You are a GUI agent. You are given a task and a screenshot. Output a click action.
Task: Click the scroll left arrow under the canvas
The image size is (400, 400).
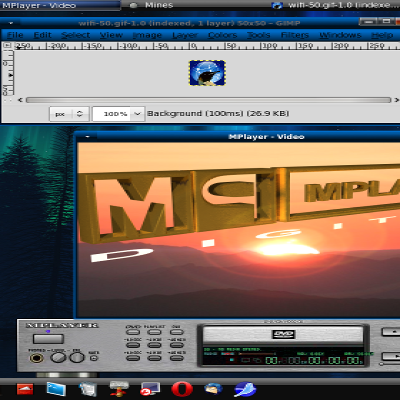pyautogui.click(x=20, y=100)
